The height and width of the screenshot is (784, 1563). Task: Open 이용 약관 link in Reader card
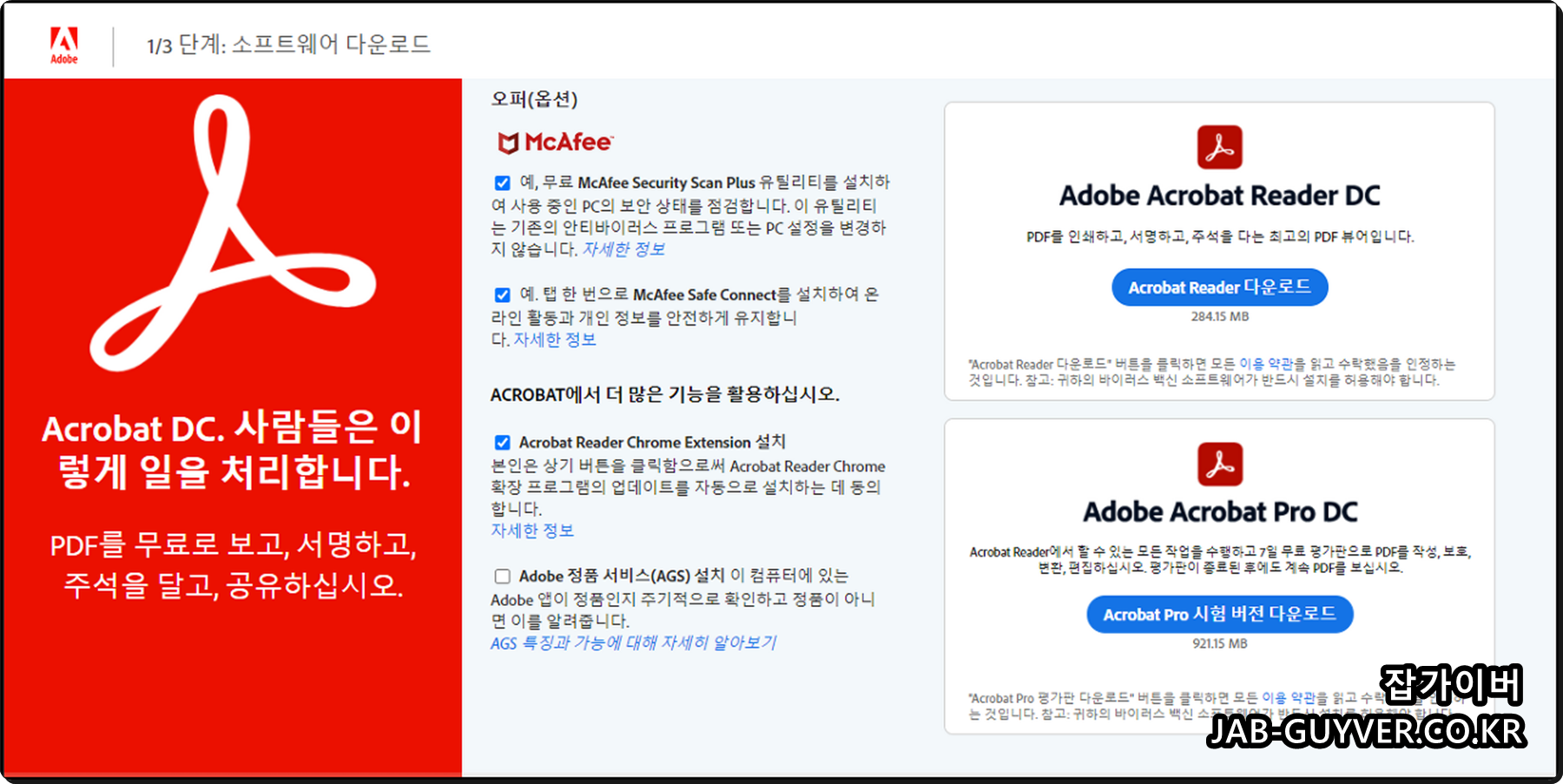pyautogui.click(x=1266, y=364)
